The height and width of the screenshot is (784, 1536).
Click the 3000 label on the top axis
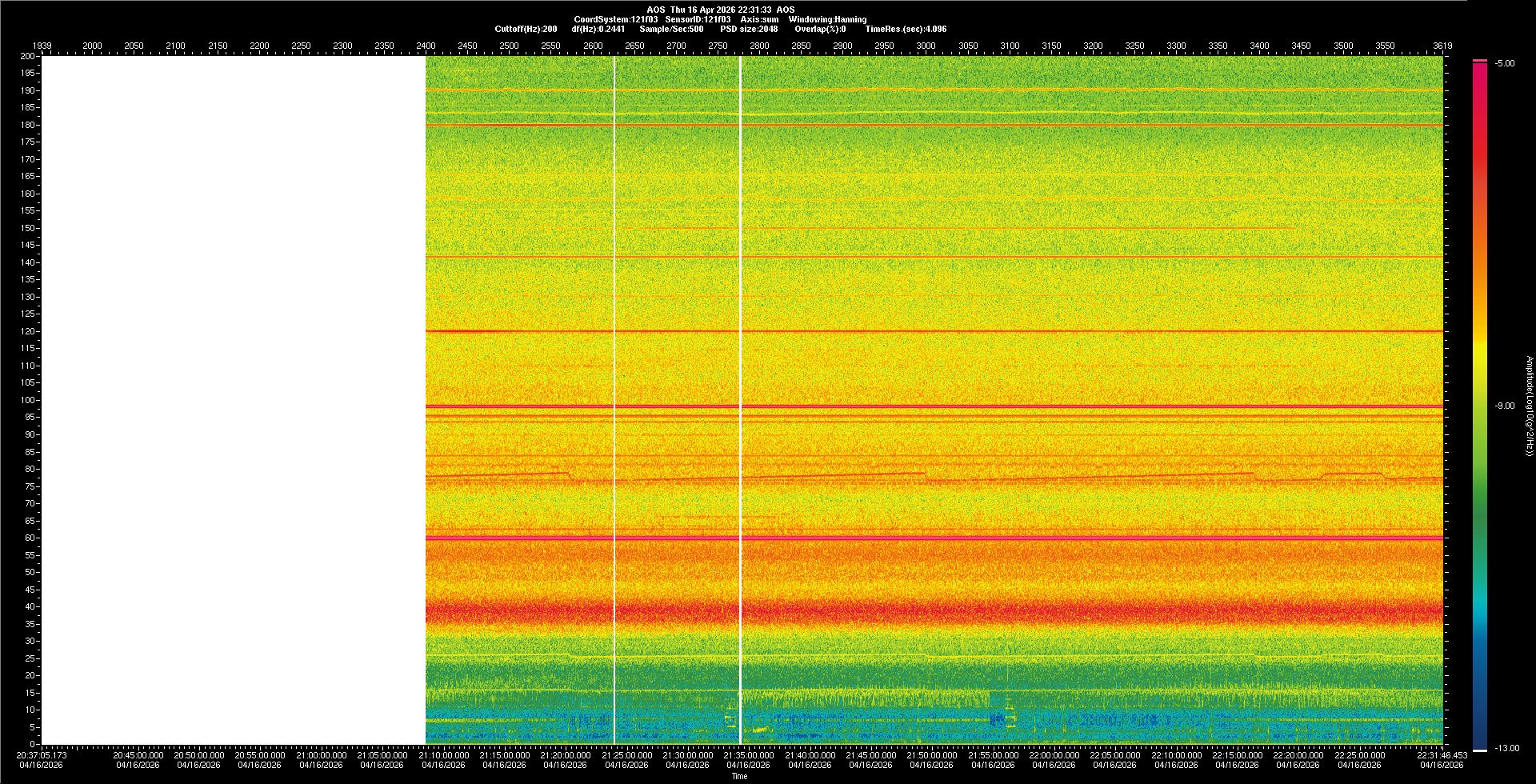coord(926,46)
